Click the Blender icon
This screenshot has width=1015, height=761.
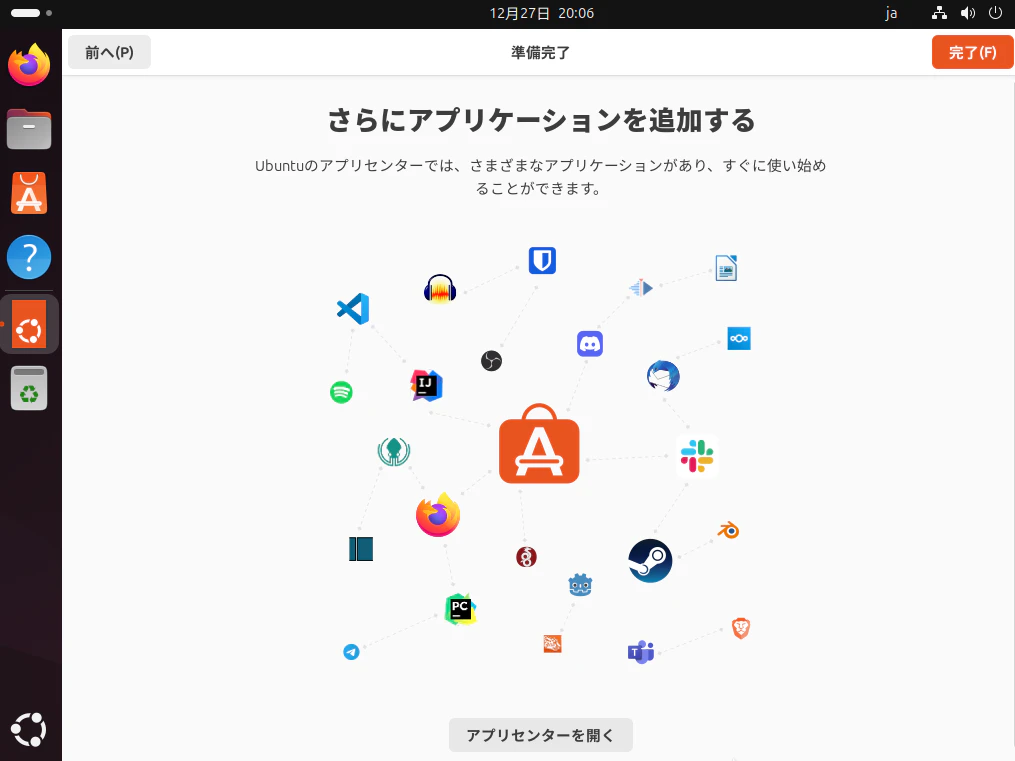tap(728, 531)
